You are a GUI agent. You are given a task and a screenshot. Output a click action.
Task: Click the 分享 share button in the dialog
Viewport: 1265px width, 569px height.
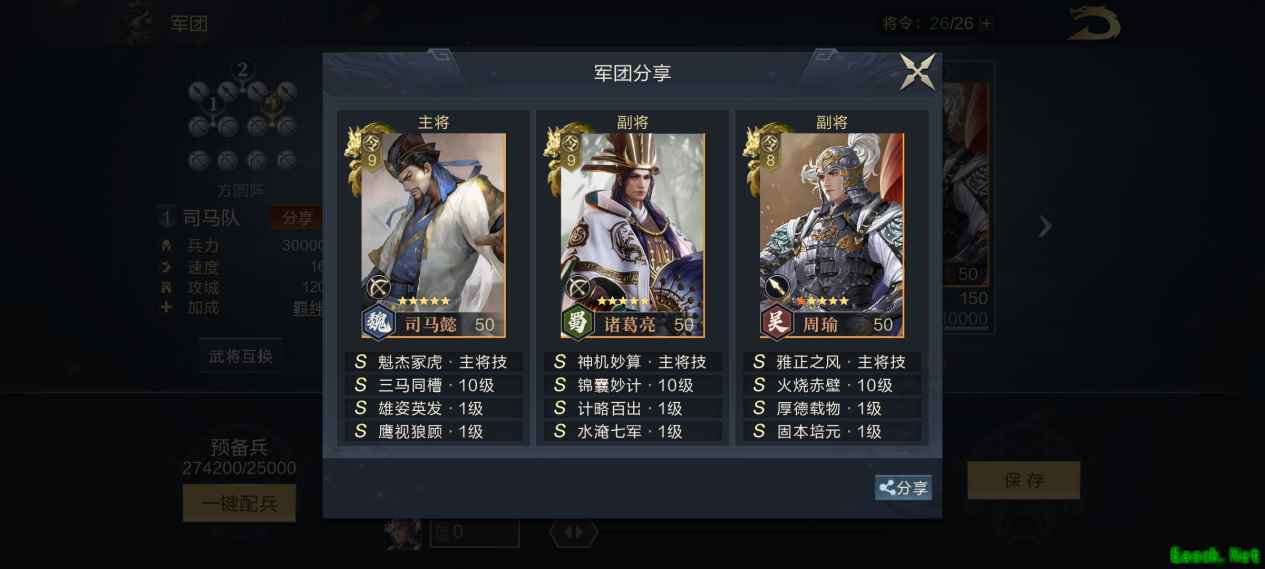pos(903,488)
